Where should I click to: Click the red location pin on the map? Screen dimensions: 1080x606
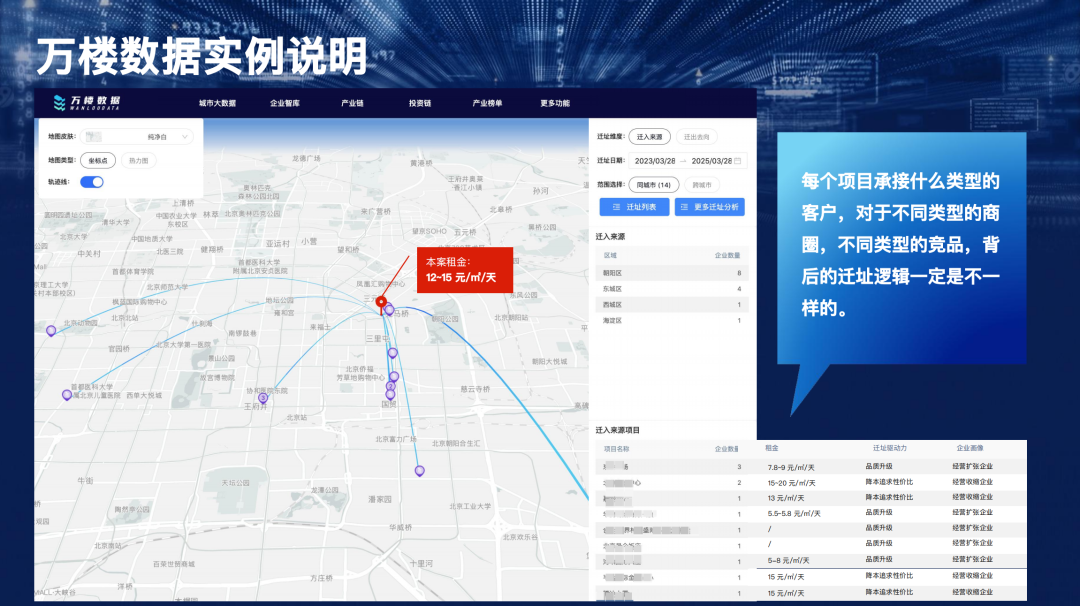pos(382,300)
